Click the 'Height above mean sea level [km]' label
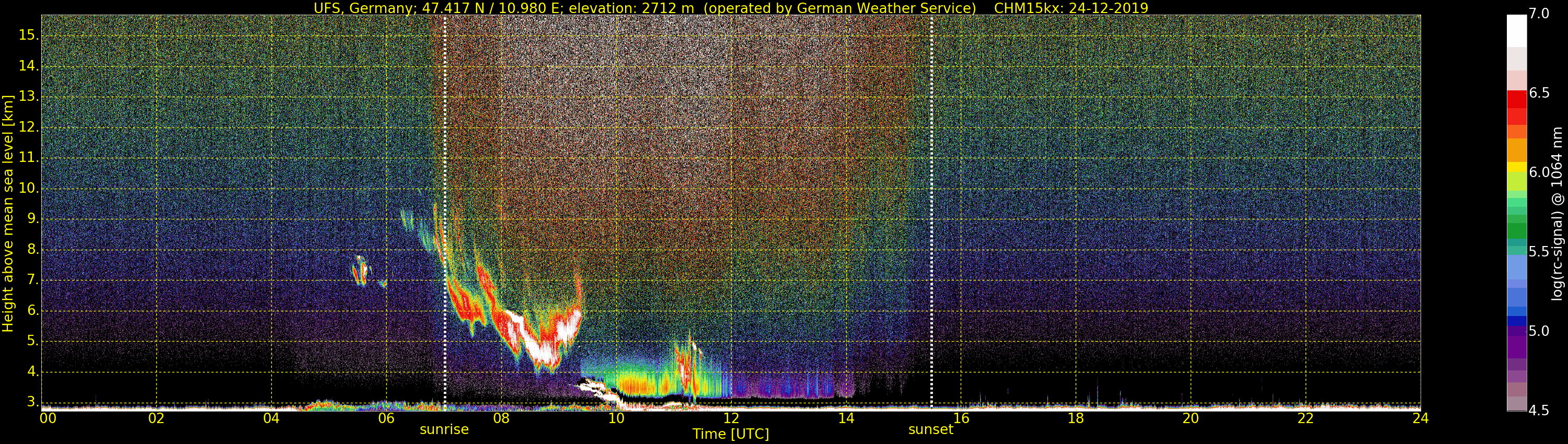The height and width of the screenshot is (444, 1568). click(8, 213)
